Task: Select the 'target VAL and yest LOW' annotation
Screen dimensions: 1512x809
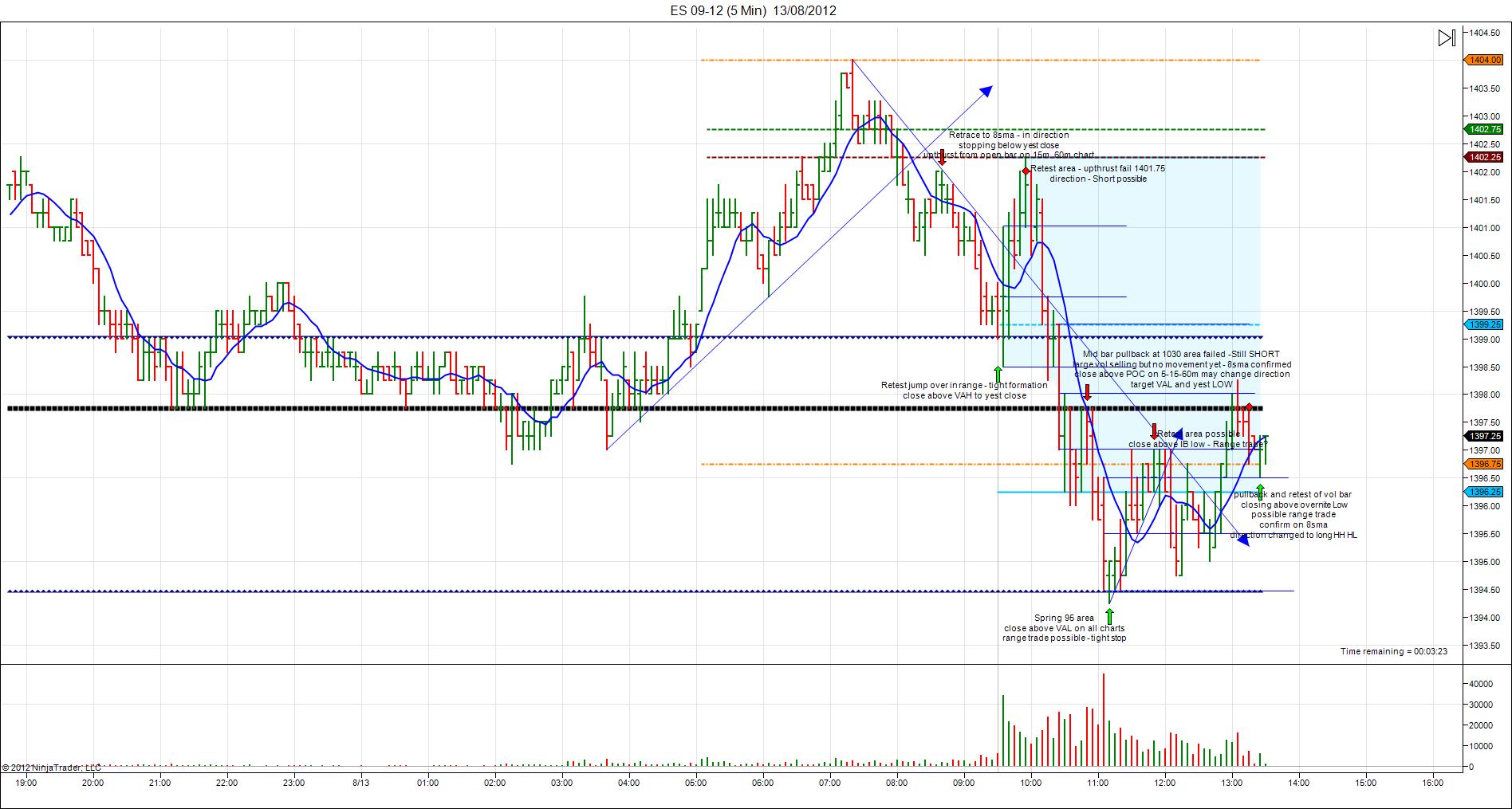Action: 1181,384
